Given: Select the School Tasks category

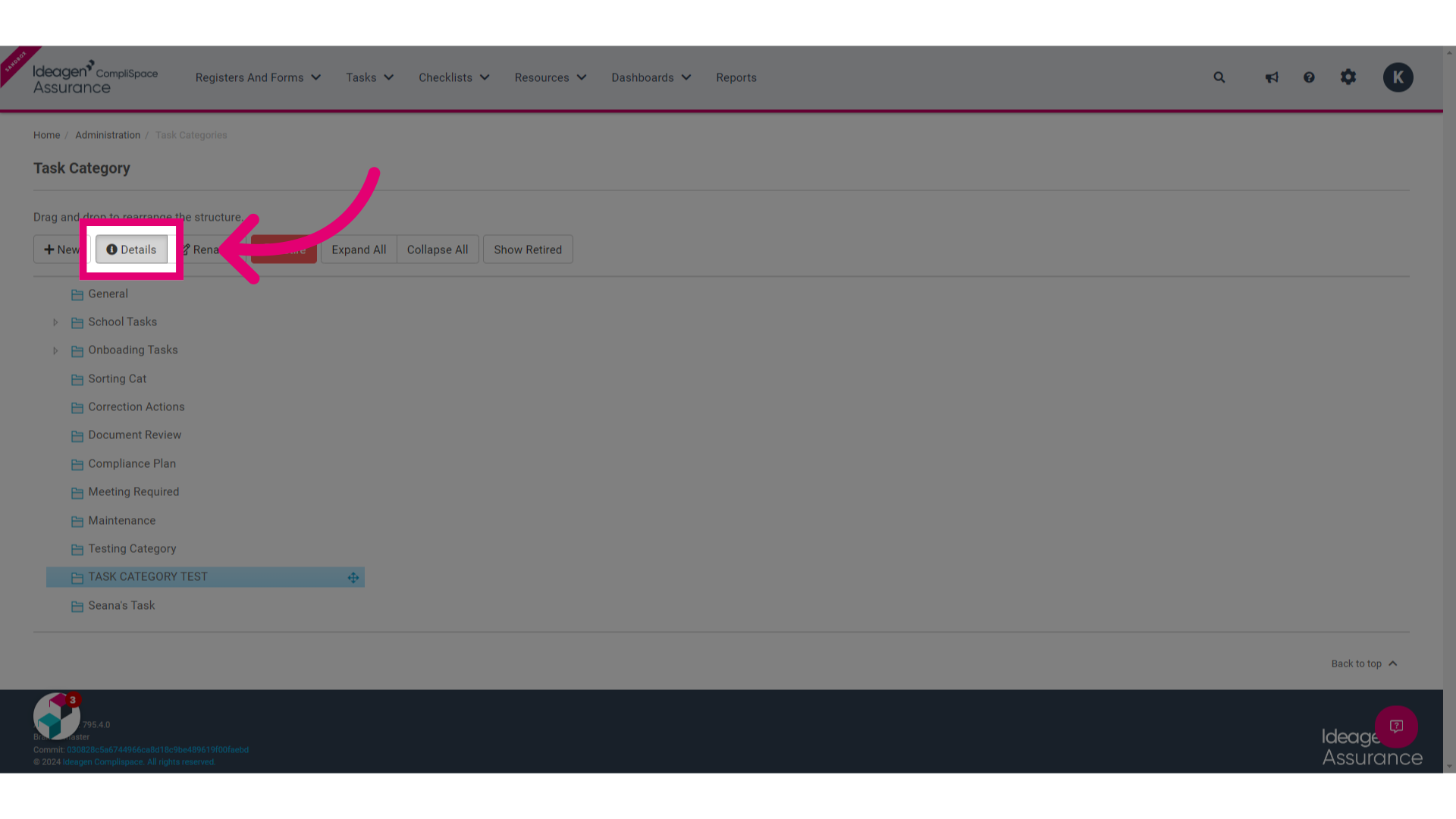Looking at the screenshot, I should coord(122,322).
